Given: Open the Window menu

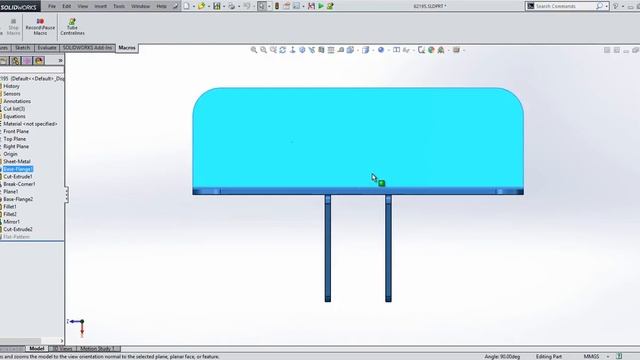Looking at the screenshot, I should pos(140,6).
